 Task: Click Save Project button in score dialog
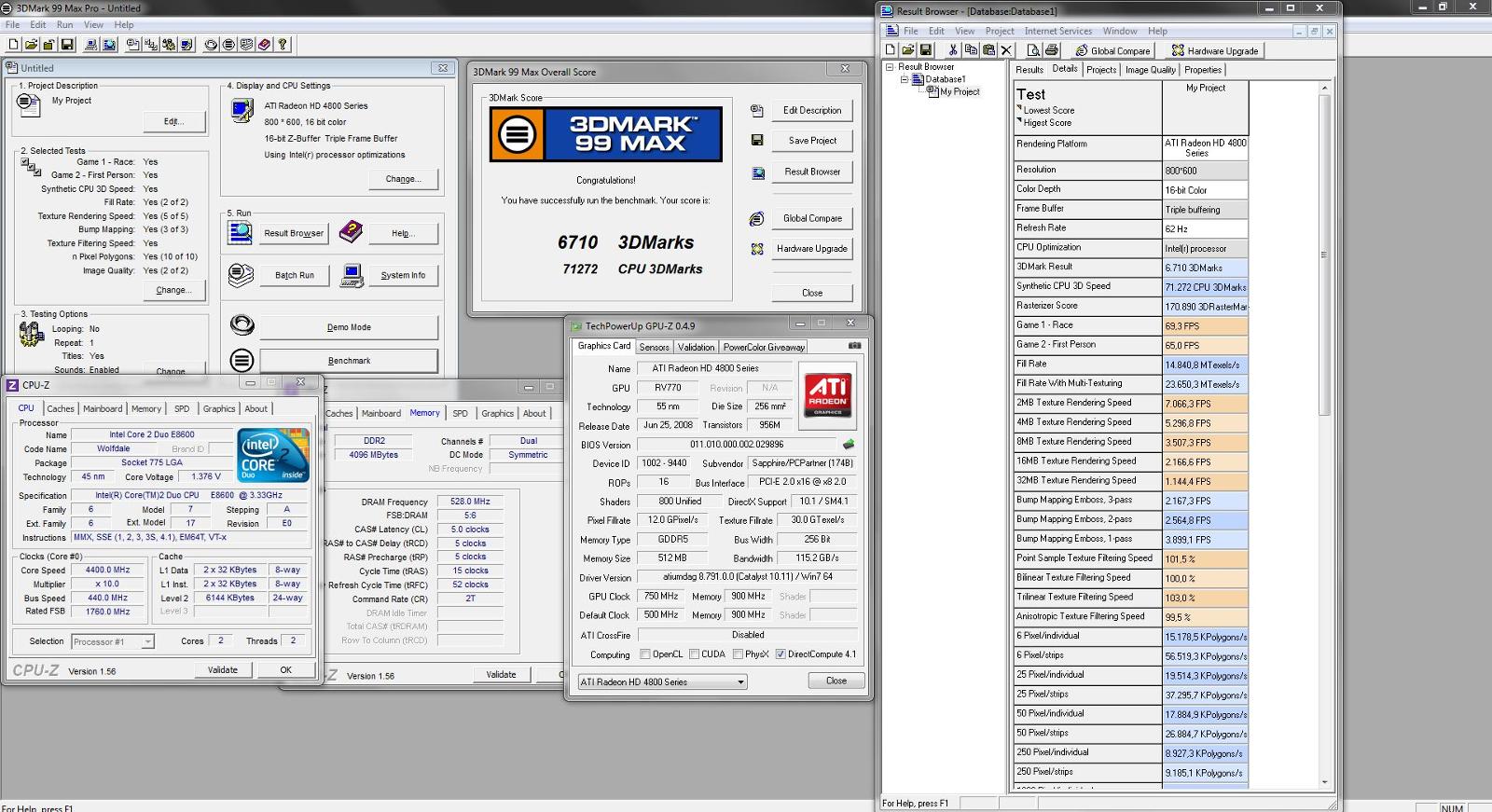pyautogui.click(x=812, y=141)
